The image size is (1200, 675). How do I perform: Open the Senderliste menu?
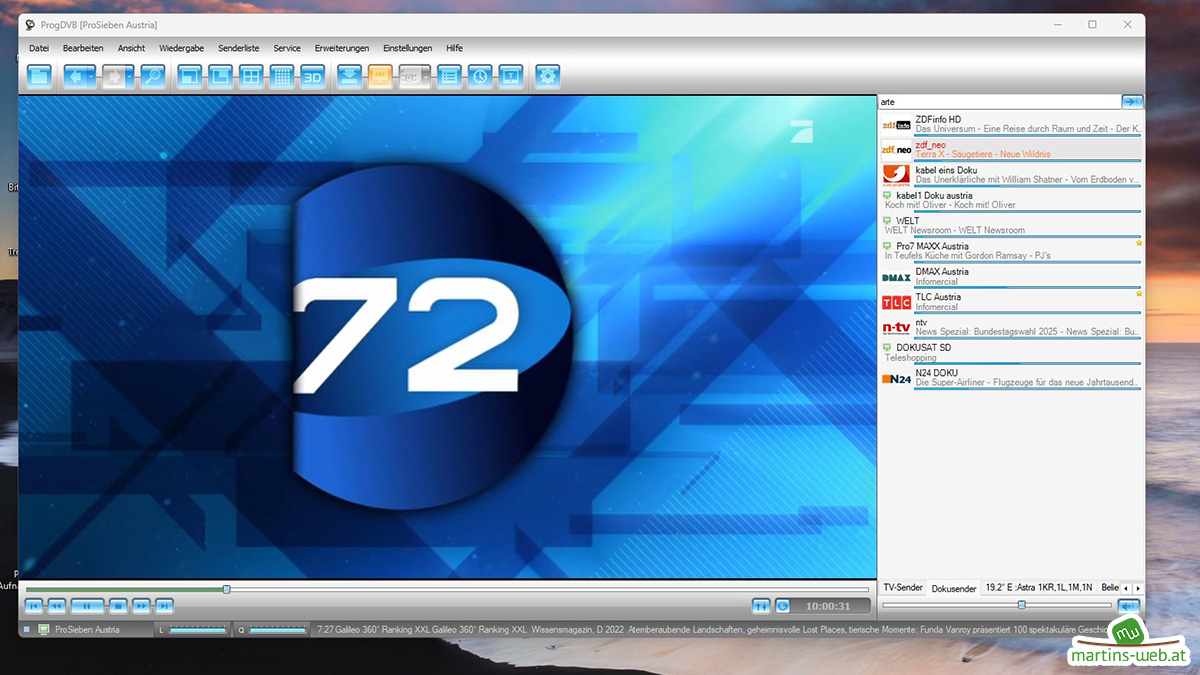tap(239, 48)
